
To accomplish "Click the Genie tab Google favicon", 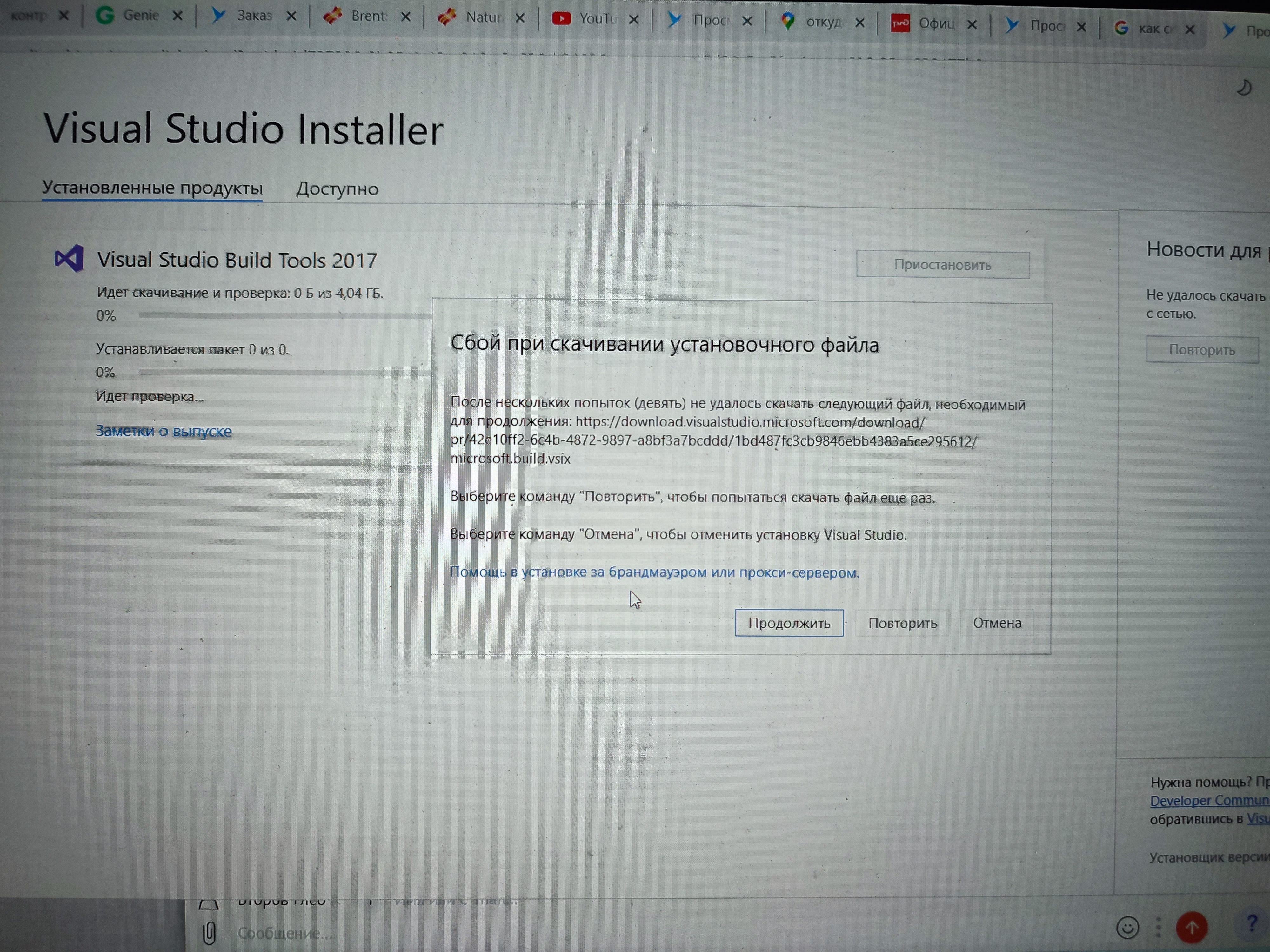I will (x=104, y=15).
